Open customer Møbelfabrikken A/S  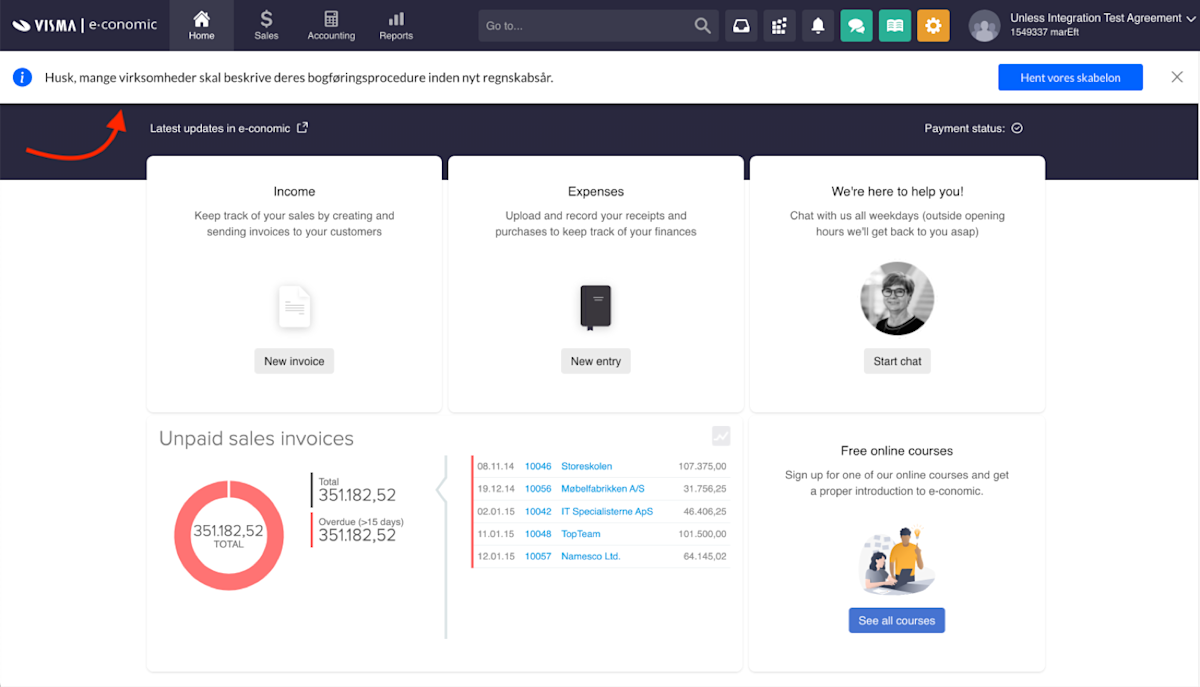[x=603, y=489]
